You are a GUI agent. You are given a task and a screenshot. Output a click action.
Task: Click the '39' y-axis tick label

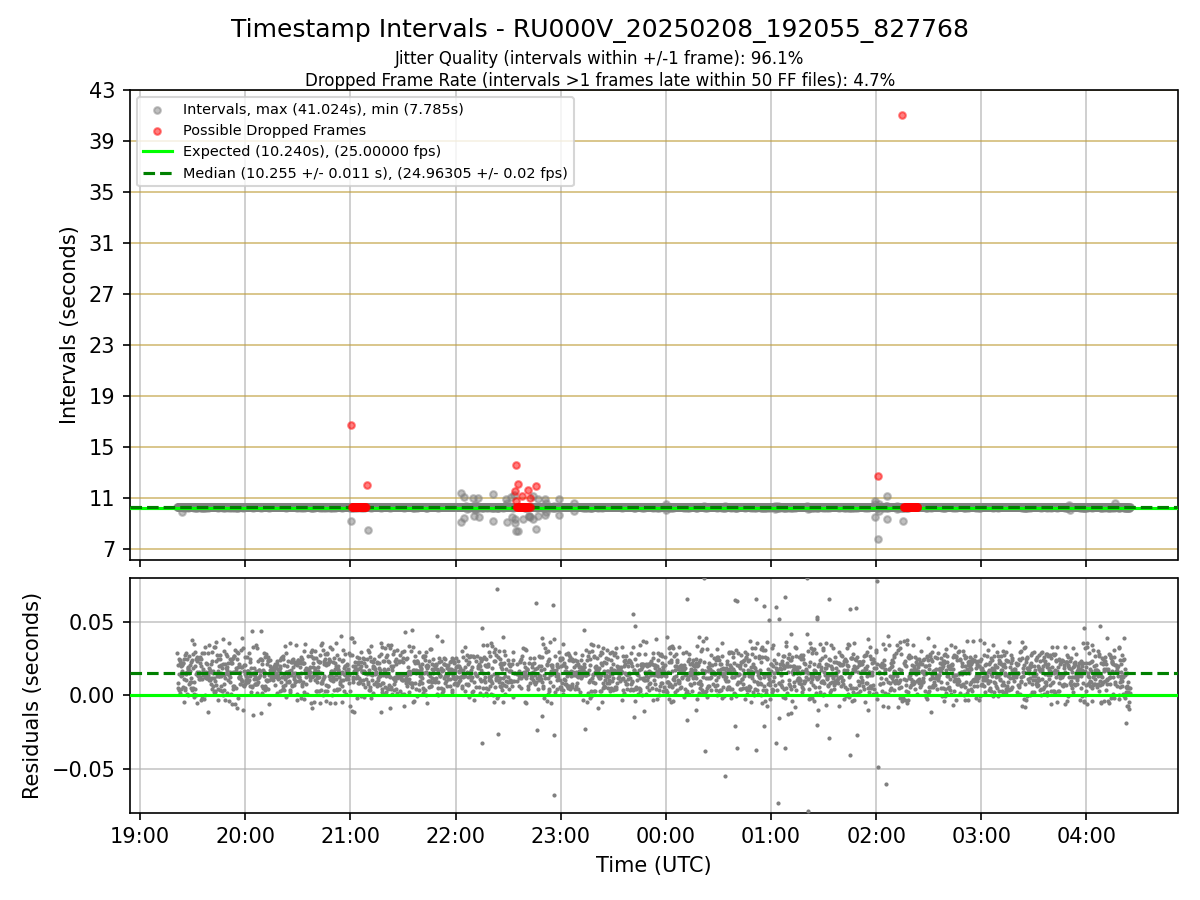[102, 141]
